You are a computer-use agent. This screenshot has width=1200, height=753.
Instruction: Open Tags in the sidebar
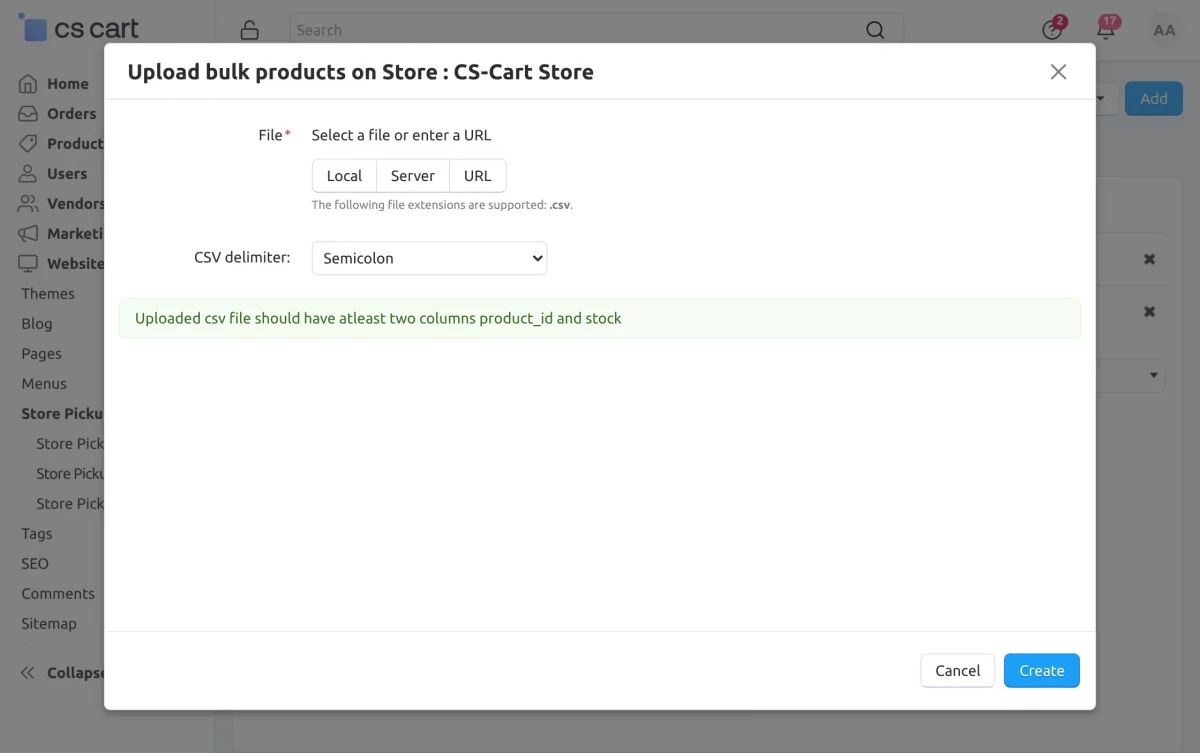click(x=37, y=534)
